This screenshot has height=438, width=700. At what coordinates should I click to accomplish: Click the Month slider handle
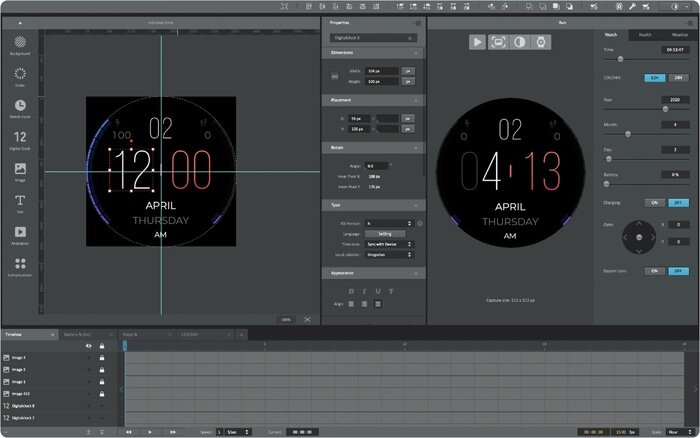(628, 134)
